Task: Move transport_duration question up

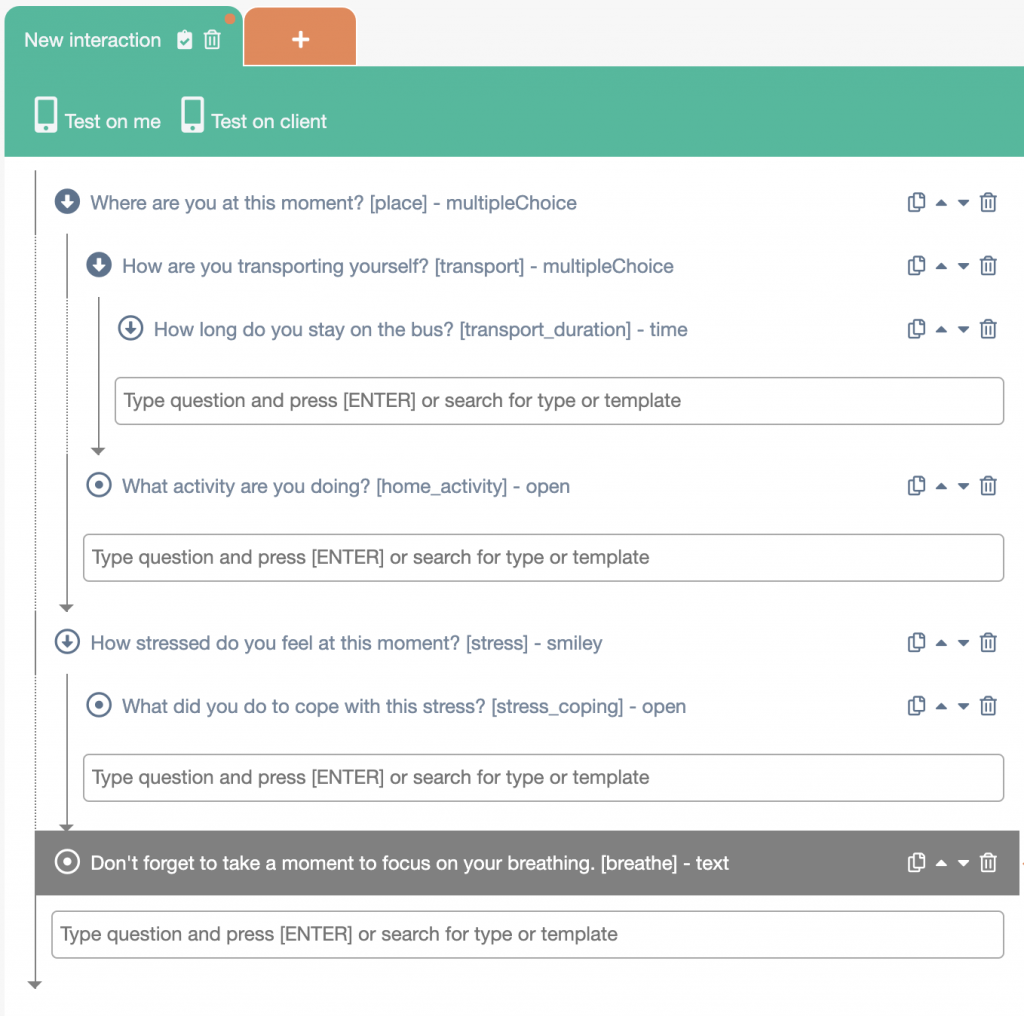Action: tap(941, 330)
